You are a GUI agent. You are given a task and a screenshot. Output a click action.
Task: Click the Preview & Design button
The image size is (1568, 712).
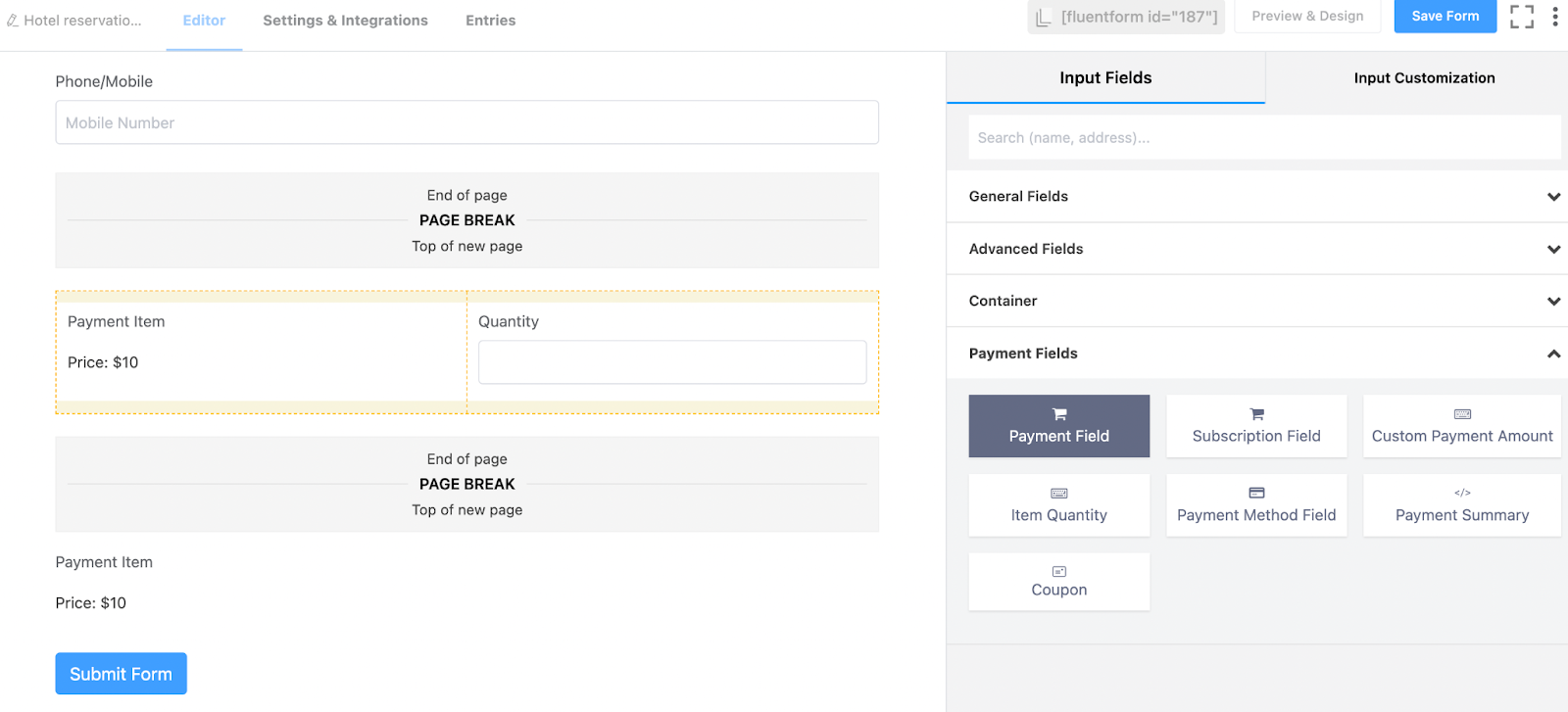pos(1307,17)
